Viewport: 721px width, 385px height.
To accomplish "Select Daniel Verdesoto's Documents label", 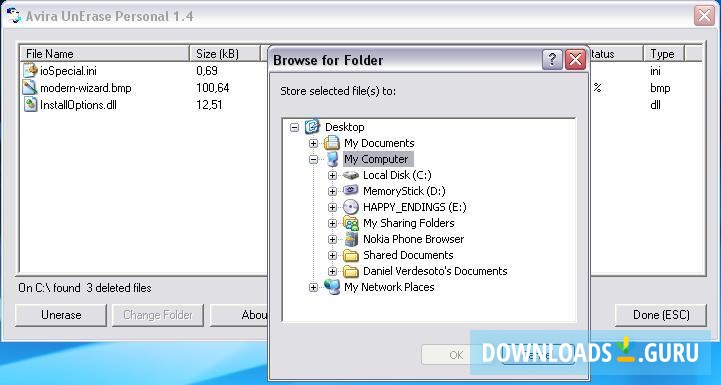I will 435,271.
